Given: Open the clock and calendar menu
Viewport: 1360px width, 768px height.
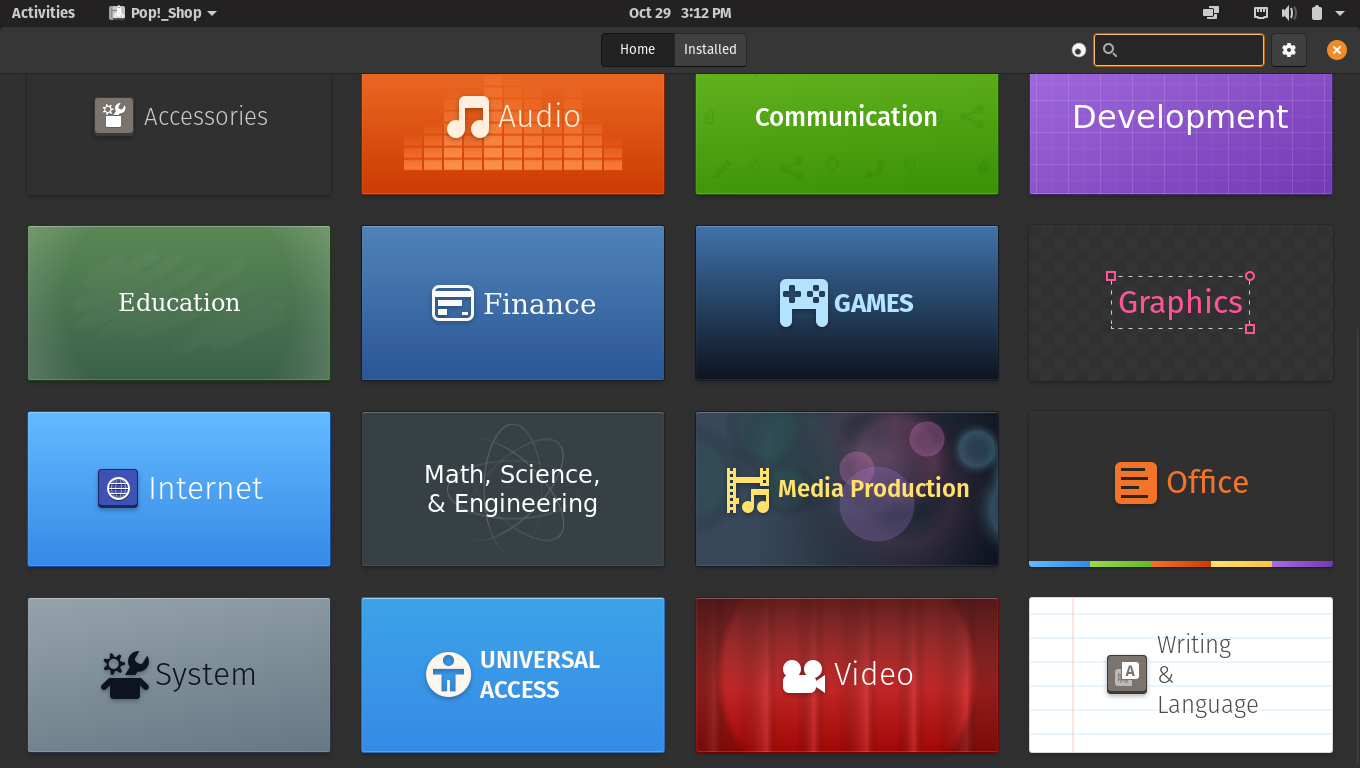Looking at the screenshot, I should 680,13.
